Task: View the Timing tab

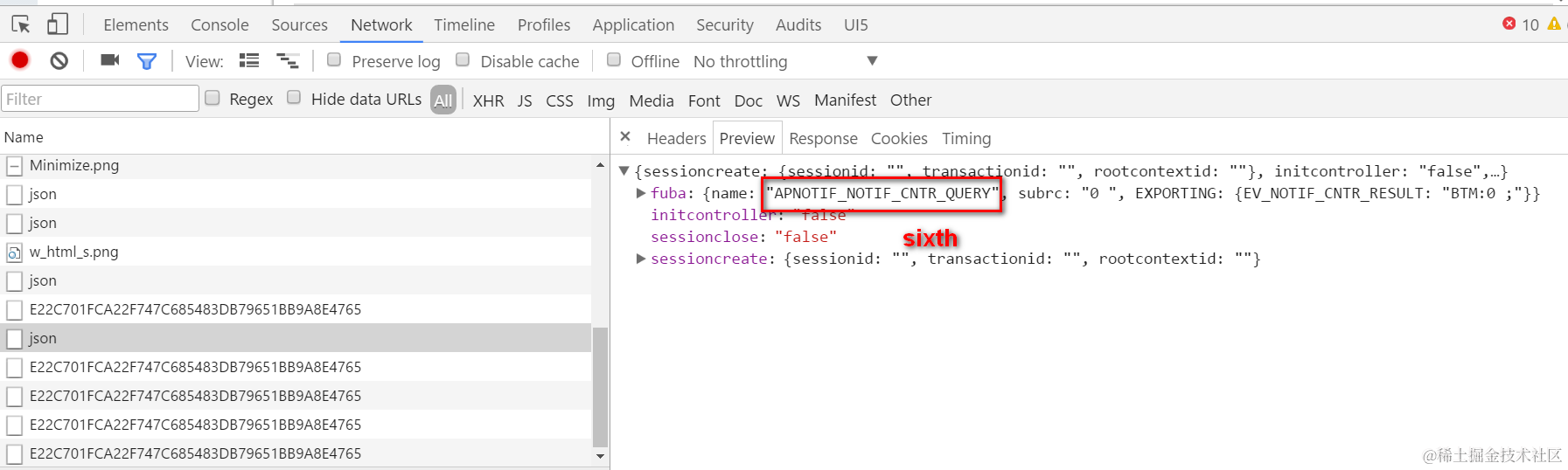Action: click(966, 138)
